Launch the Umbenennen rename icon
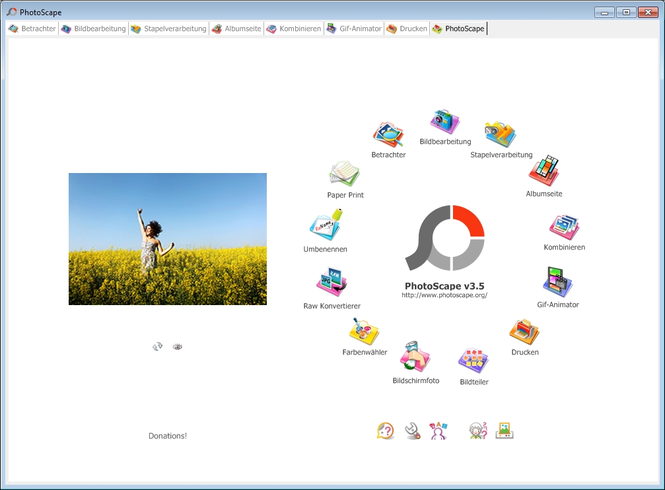 pos(326,225)
